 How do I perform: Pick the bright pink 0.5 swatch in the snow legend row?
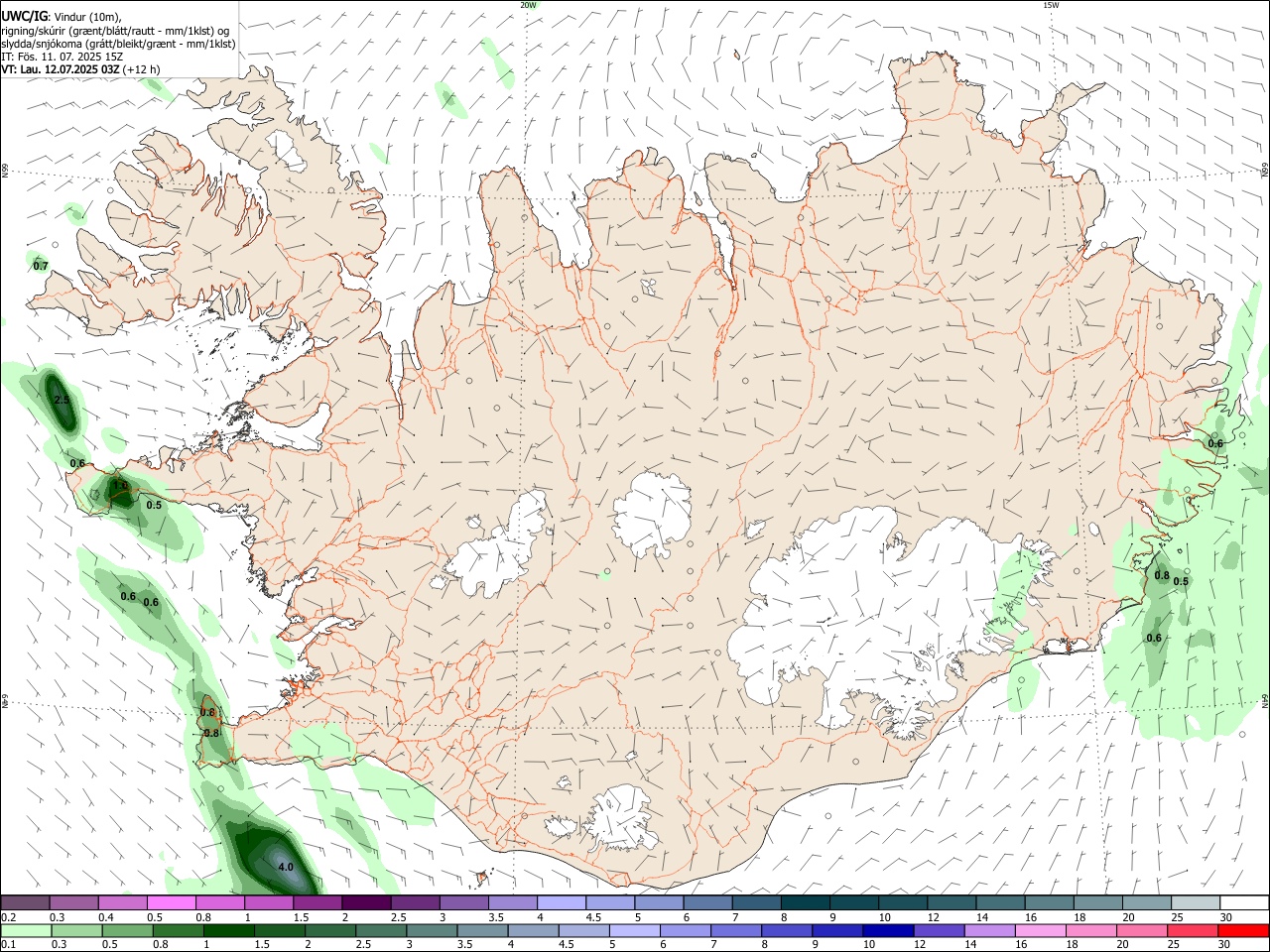(171, 902)
